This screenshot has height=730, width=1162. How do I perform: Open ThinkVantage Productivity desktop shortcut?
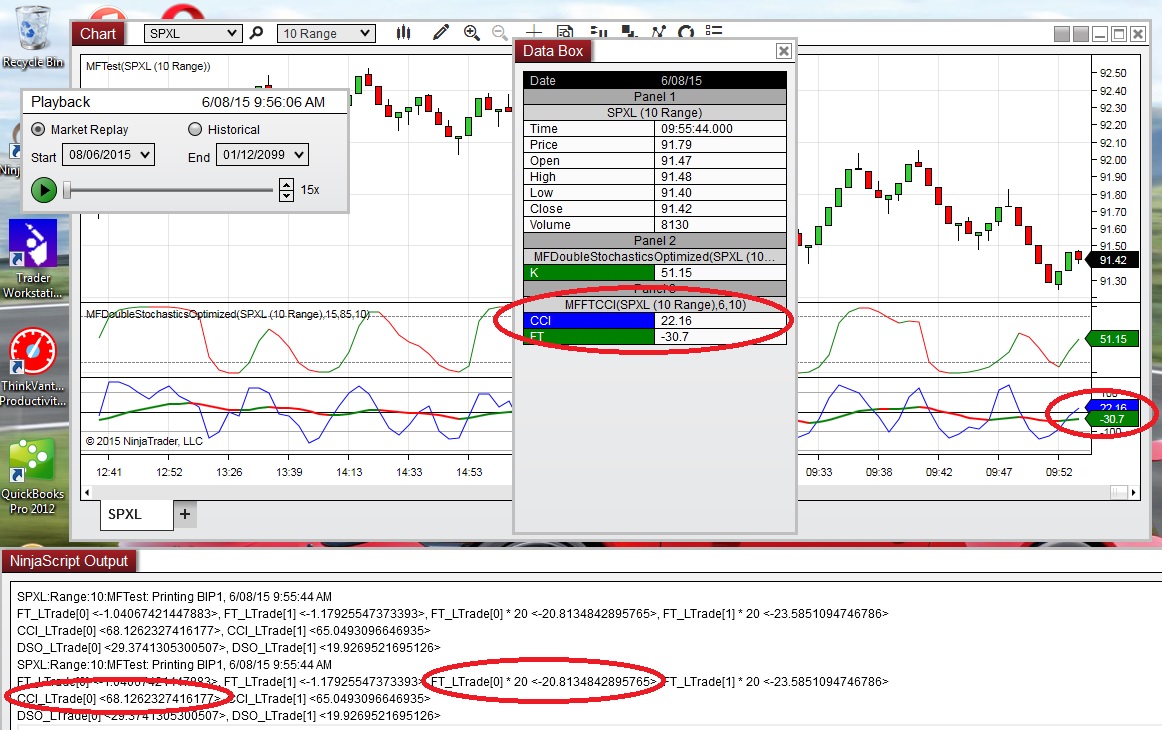[x=33, y=368]
